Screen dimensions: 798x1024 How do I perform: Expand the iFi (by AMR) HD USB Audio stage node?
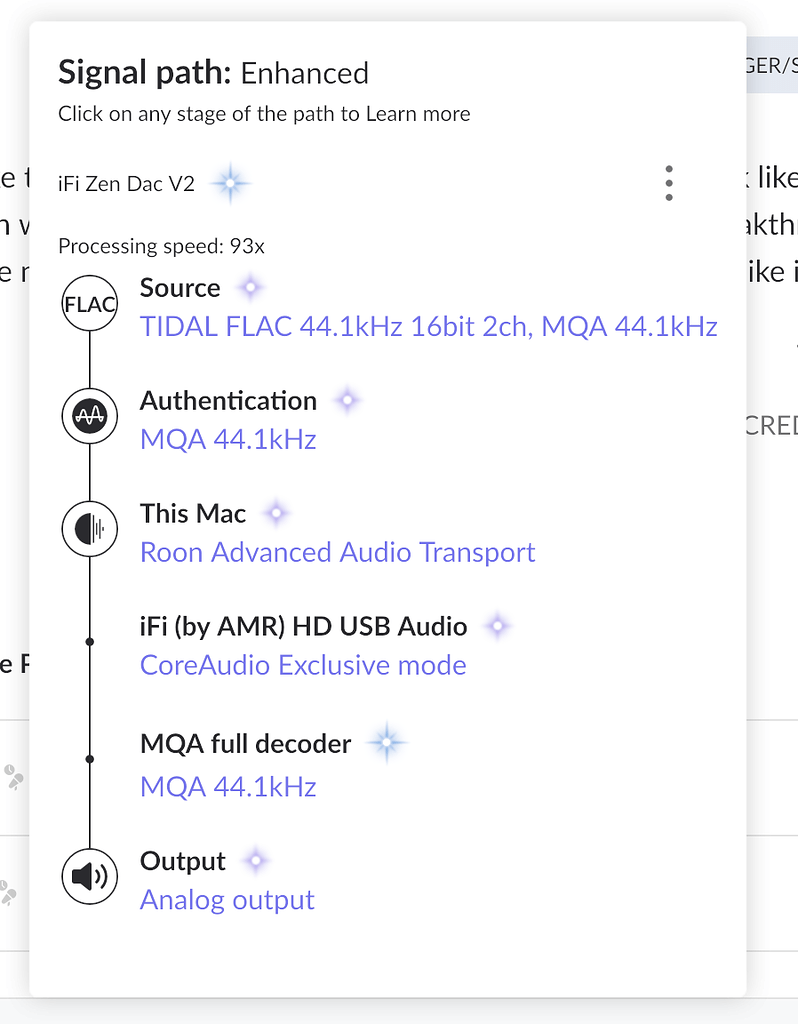point(89,640)
